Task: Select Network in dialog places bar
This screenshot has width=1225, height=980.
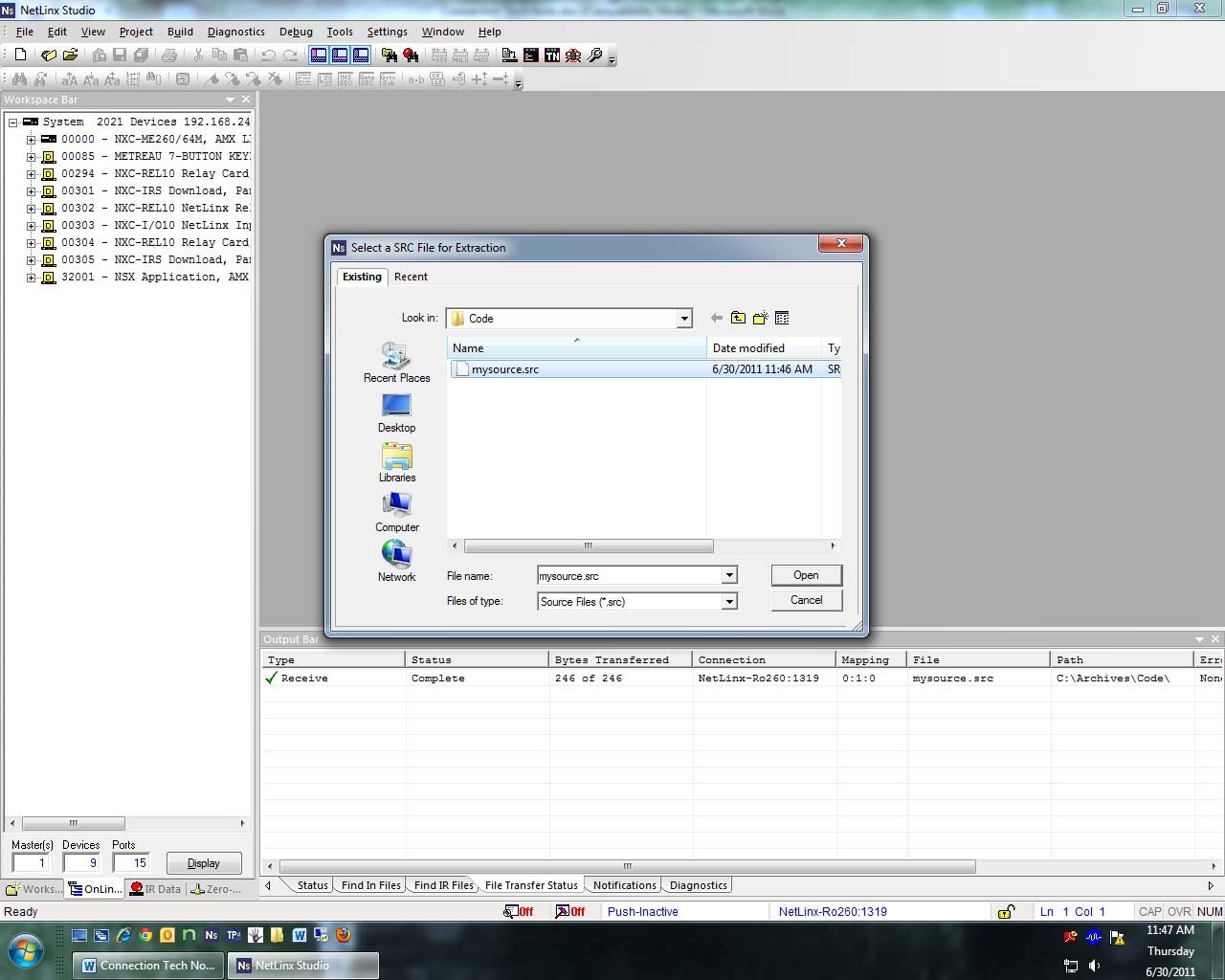Action: click(396, 562)
